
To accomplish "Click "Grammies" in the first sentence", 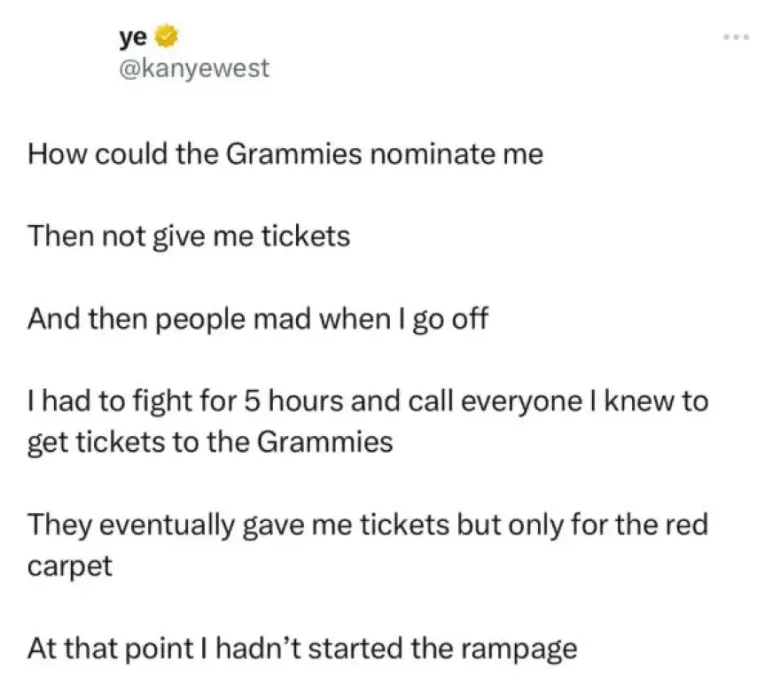I will (x=294, y=154).
